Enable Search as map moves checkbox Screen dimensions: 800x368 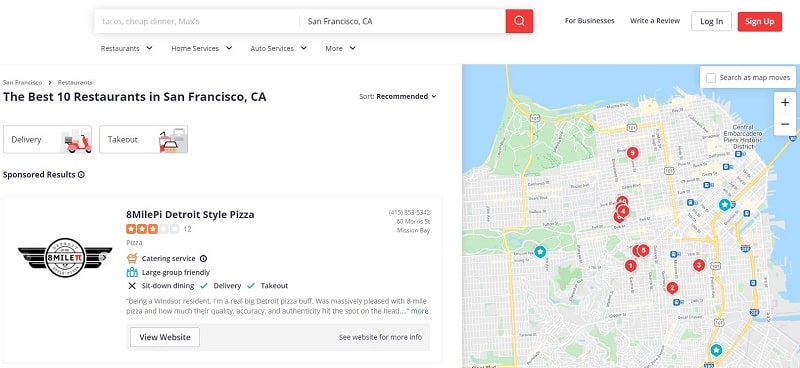pos(710,78)
